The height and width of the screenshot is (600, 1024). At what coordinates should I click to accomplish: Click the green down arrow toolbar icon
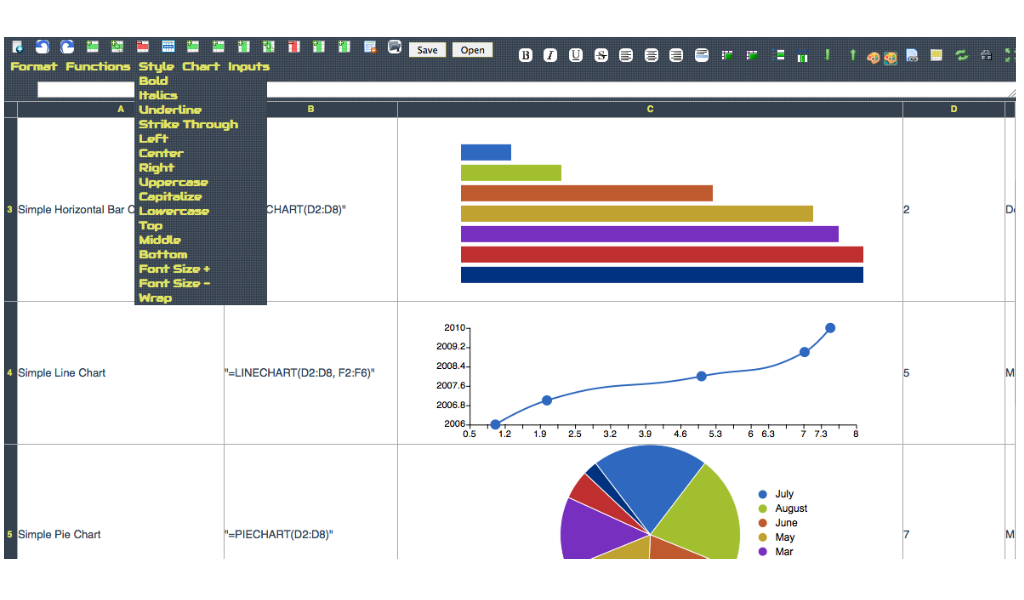pos(827,55)
